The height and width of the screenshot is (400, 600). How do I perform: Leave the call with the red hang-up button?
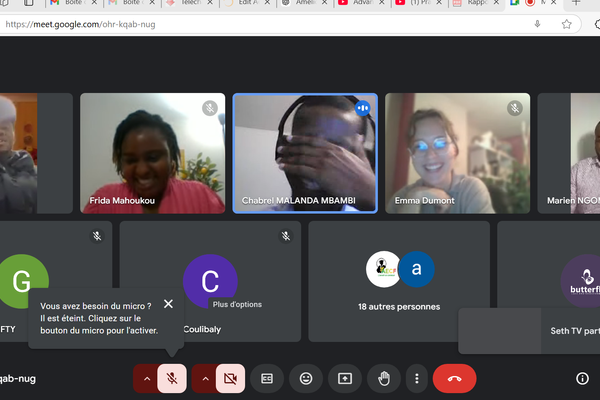point(455,379)
